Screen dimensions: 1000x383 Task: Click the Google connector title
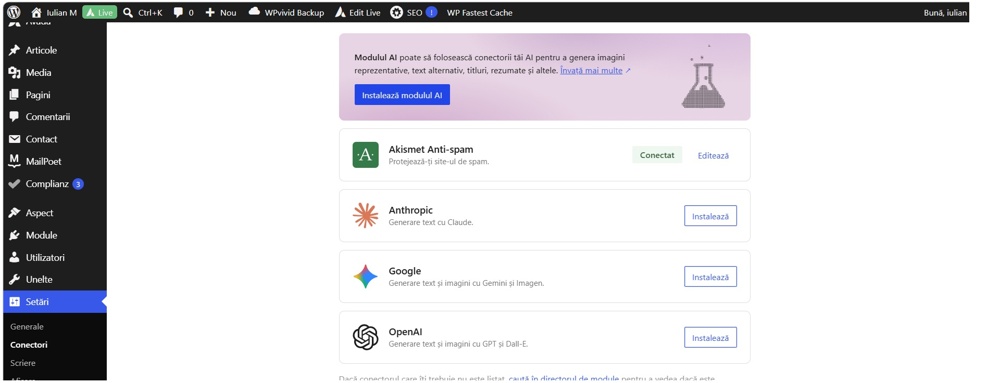(405, 271)
